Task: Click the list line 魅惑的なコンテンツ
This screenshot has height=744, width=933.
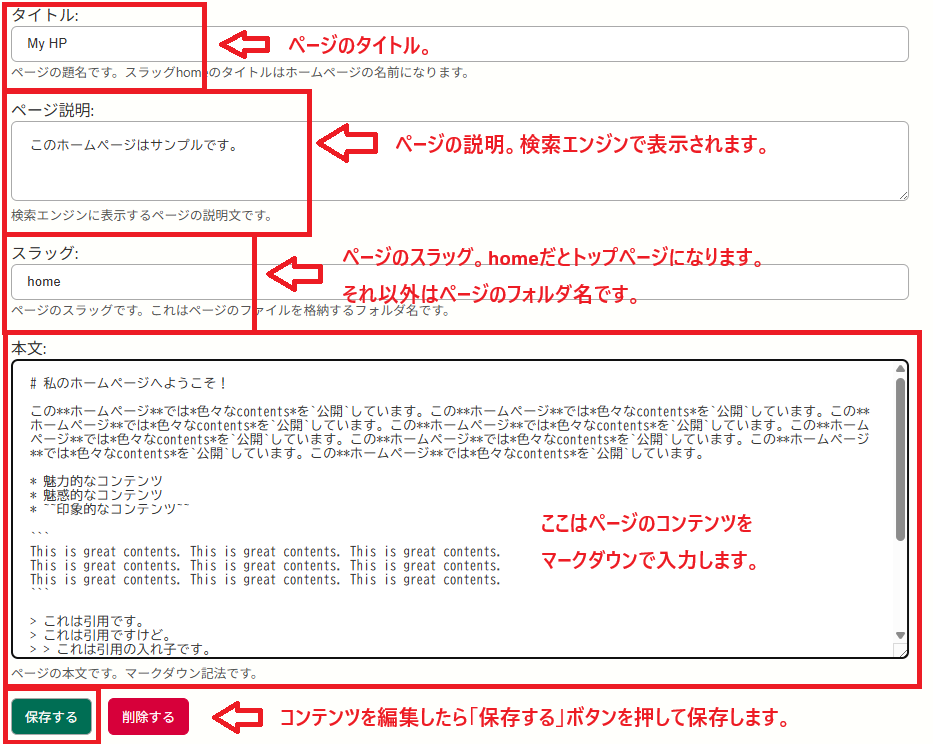Action: coord(96,495)
